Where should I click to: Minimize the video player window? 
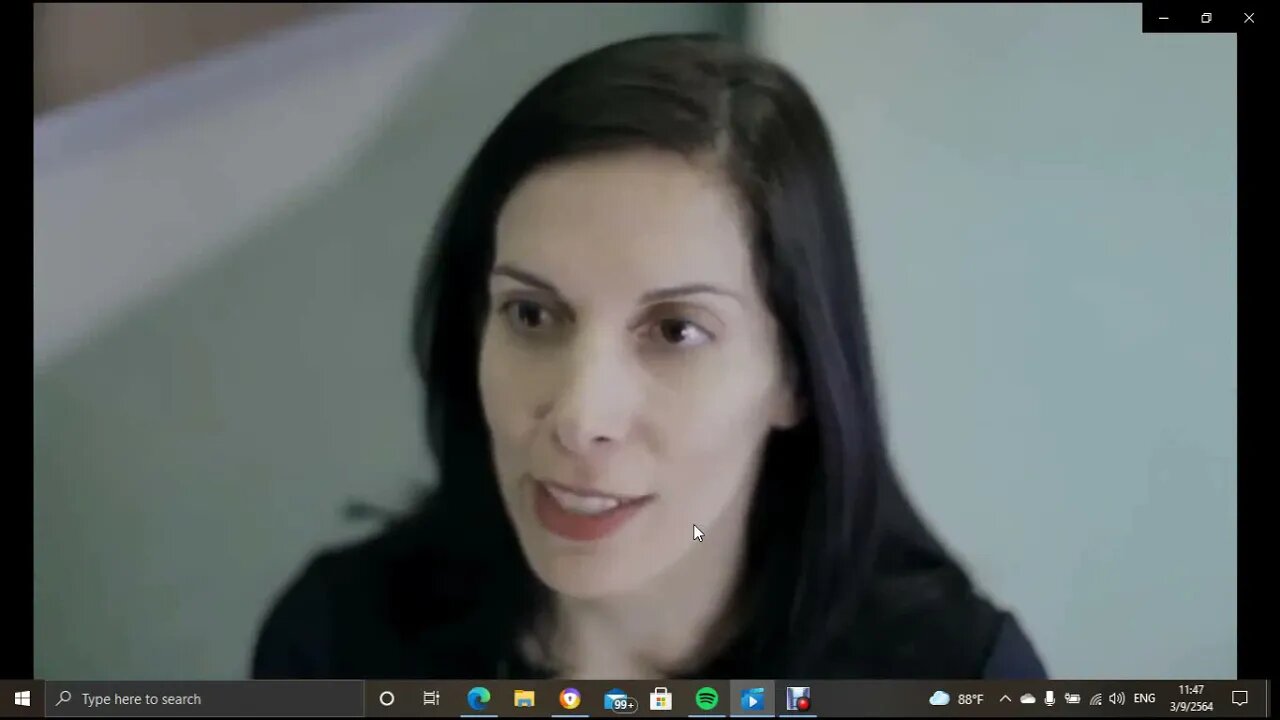[x=1163, y=18]
